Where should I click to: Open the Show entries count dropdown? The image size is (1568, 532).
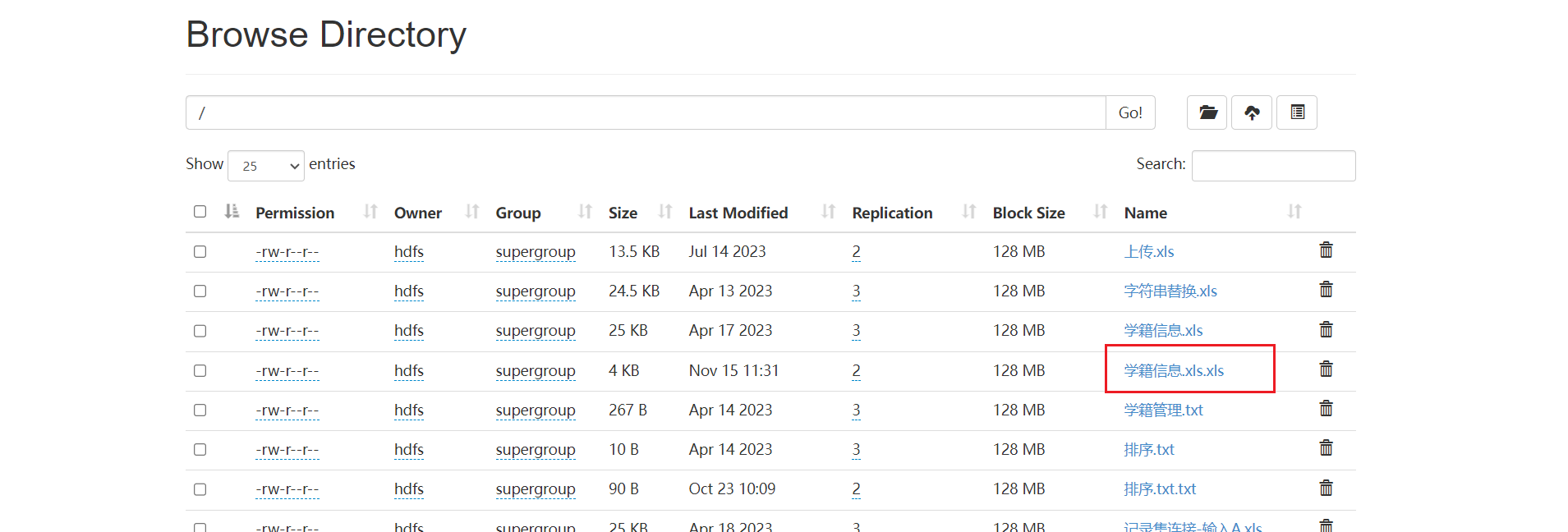point(266,166)
